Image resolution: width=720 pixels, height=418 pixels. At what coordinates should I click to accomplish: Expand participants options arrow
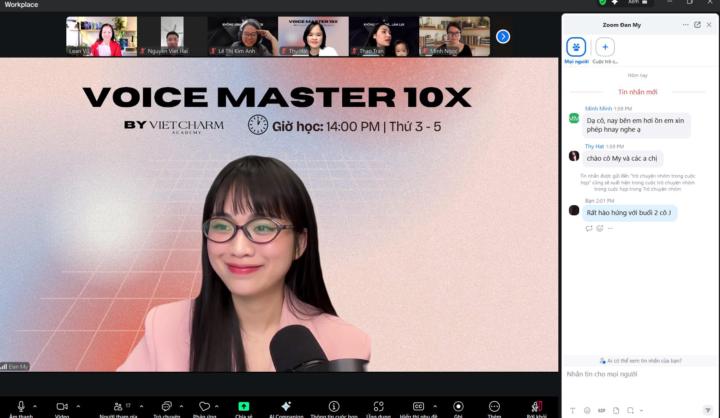pos(141,406)
